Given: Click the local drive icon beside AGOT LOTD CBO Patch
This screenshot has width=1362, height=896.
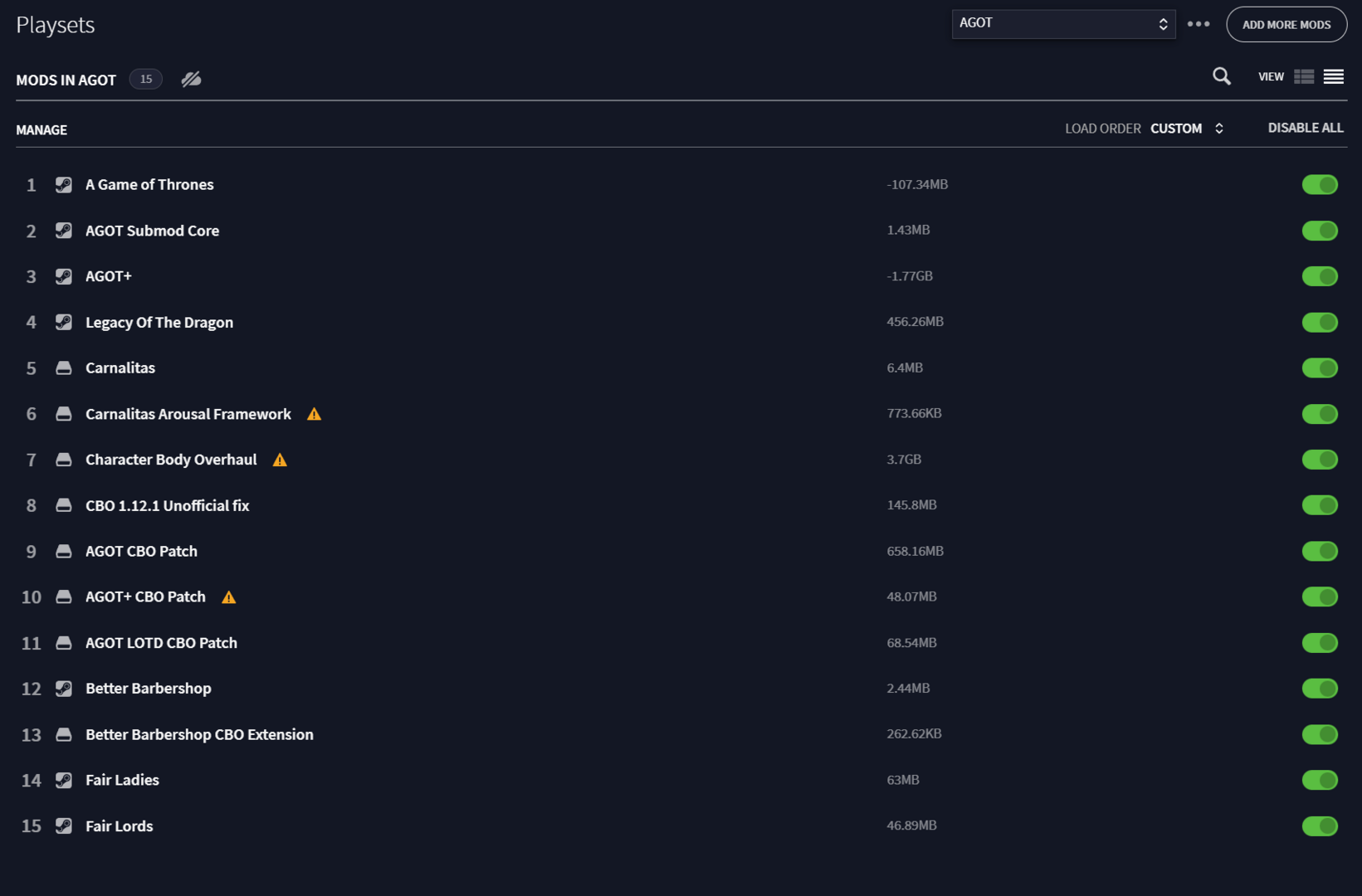Looking at the screenshot, I should [64, 643].
